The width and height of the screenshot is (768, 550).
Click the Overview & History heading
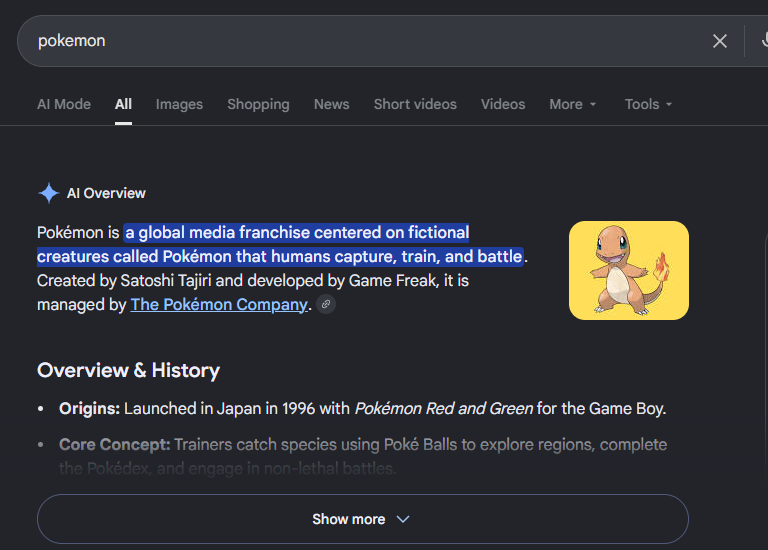click(128, 370)
